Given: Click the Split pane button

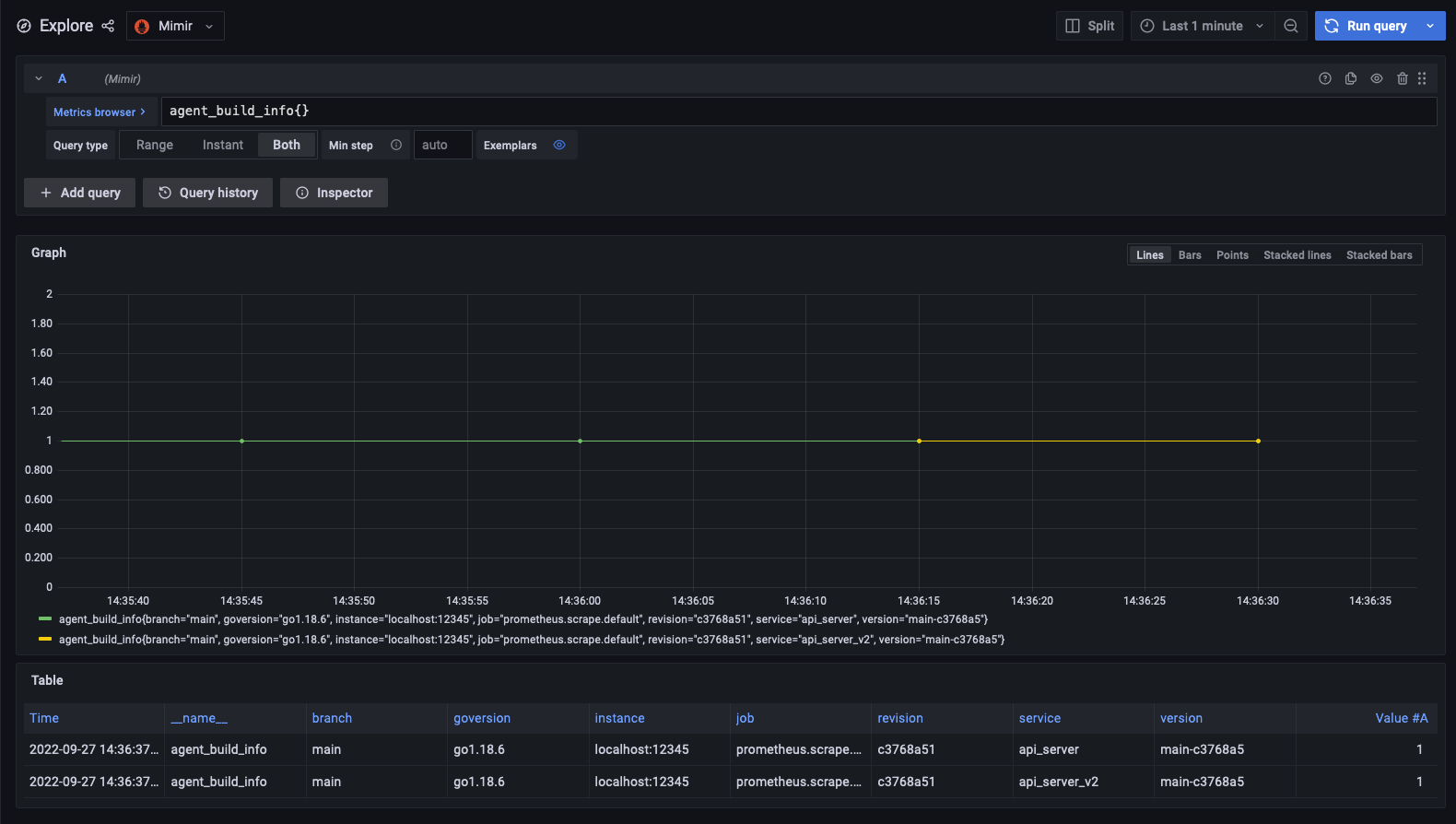Looking at the screenshot, I should 1090,26.
